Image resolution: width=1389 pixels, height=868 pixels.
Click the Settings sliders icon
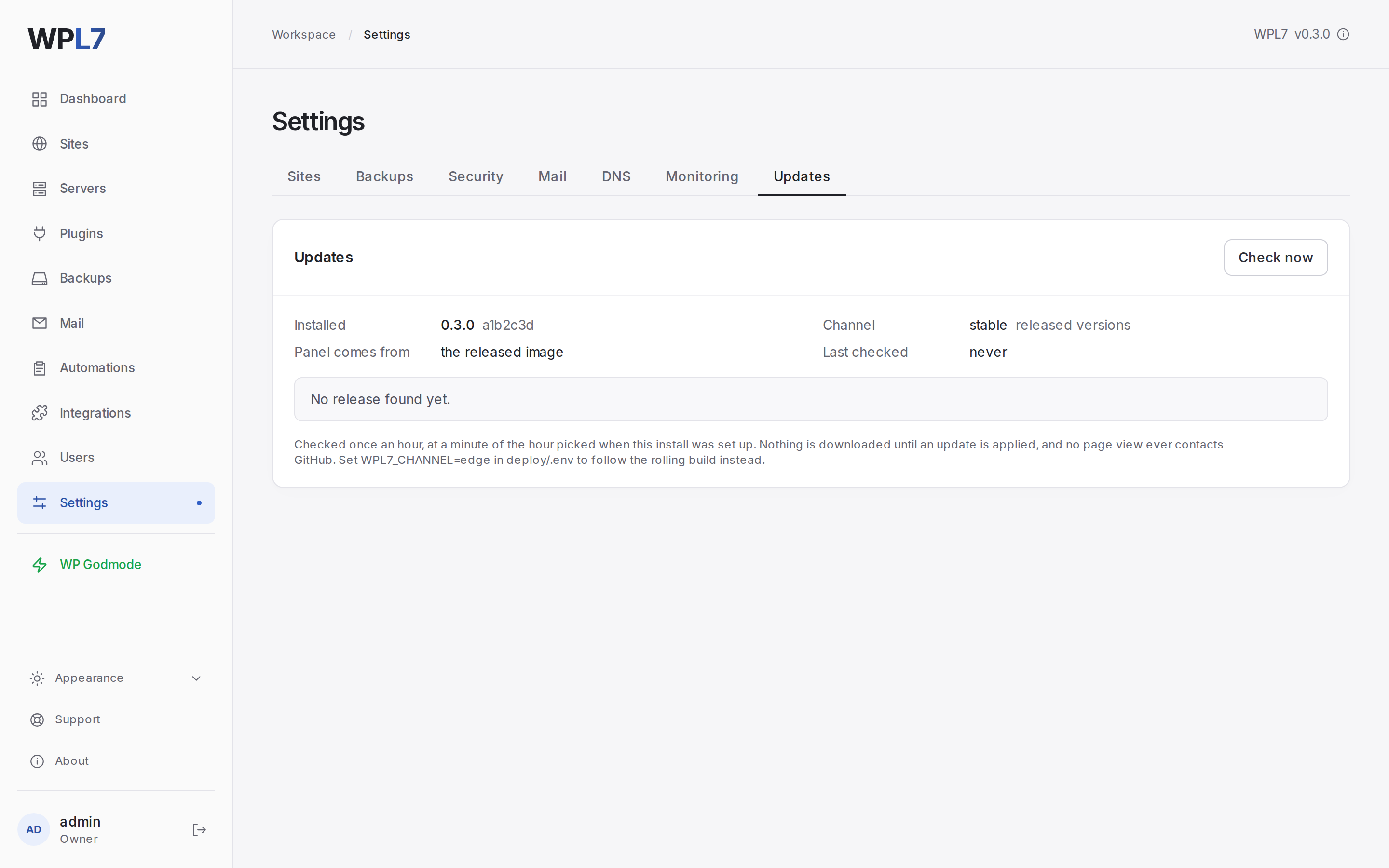(39, 503)
